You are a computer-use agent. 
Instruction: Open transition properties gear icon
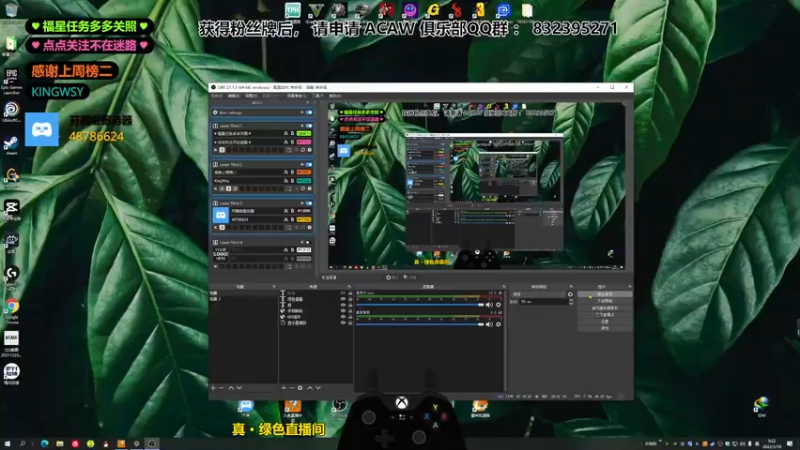(x=570, y=294)
